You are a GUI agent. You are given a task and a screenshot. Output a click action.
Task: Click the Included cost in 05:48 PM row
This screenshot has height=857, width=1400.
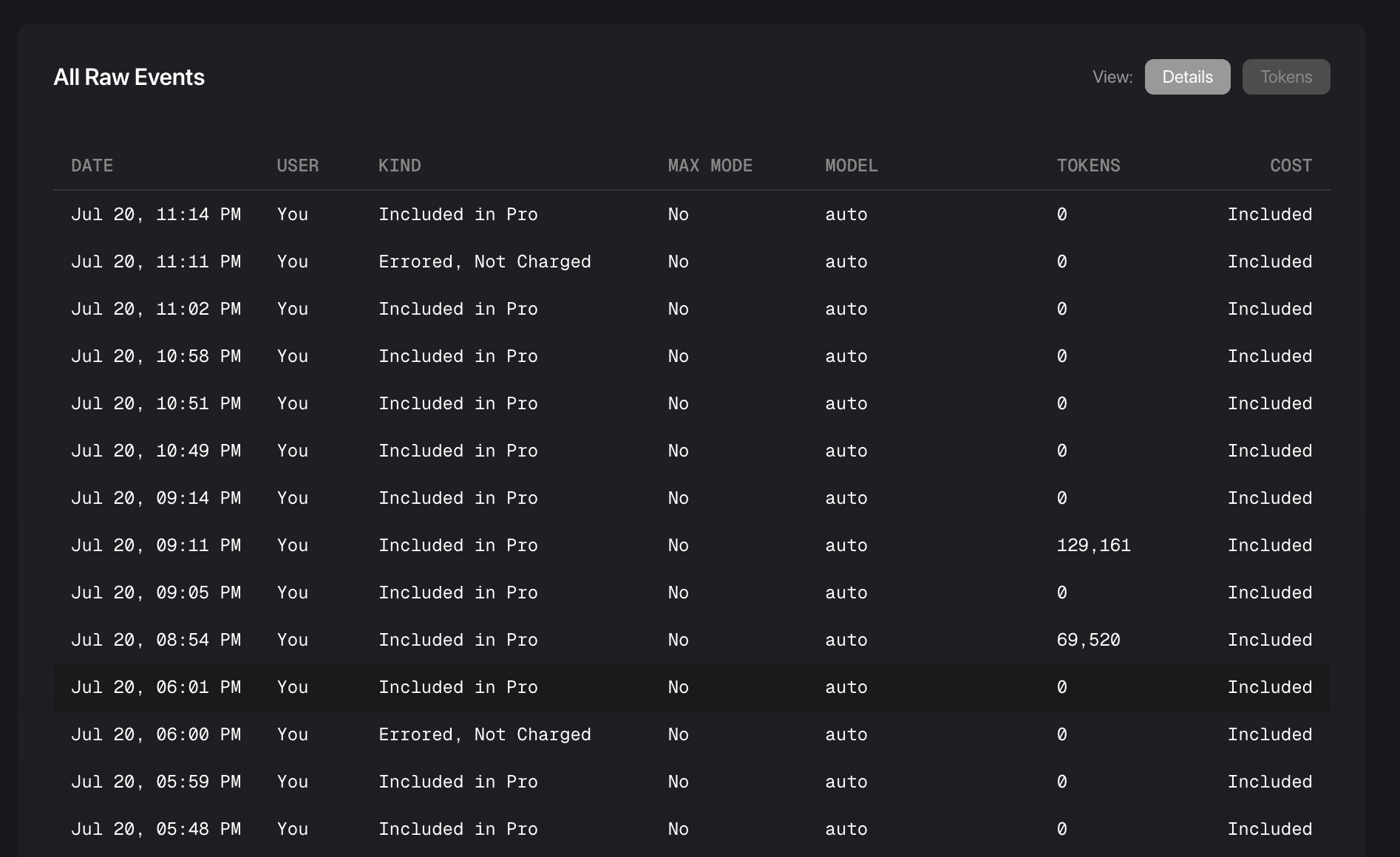tap(1270, 829)
